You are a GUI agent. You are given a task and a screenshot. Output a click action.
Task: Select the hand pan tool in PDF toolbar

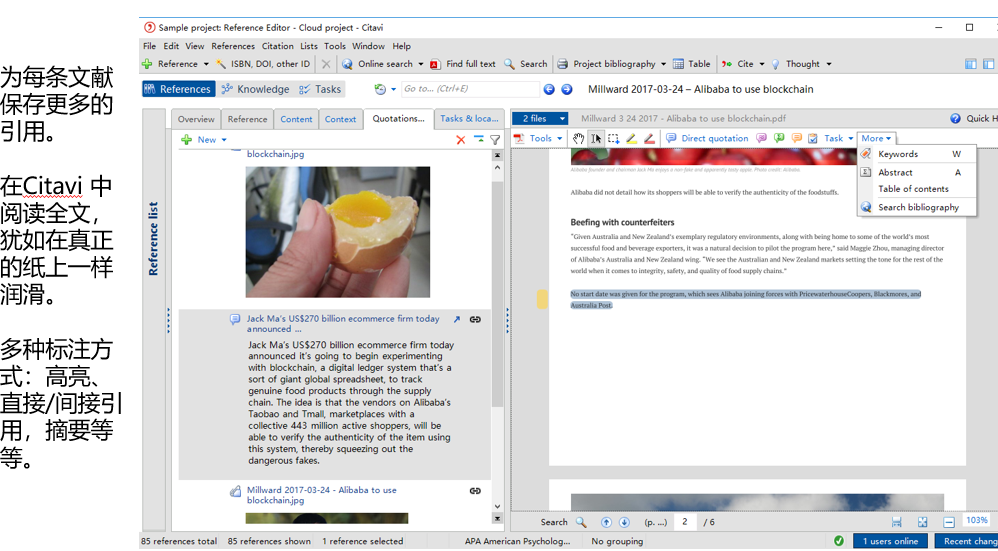(x=578, y=138)
